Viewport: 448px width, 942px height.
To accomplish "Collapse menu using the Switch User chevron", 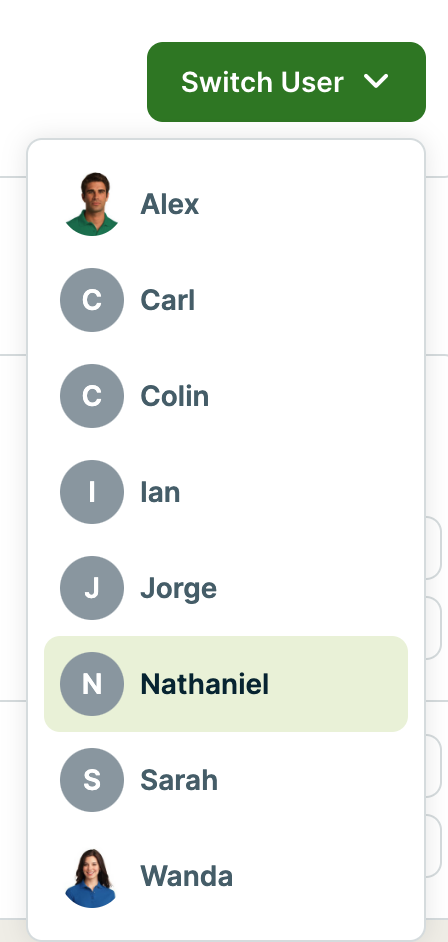I will point(377,82).
